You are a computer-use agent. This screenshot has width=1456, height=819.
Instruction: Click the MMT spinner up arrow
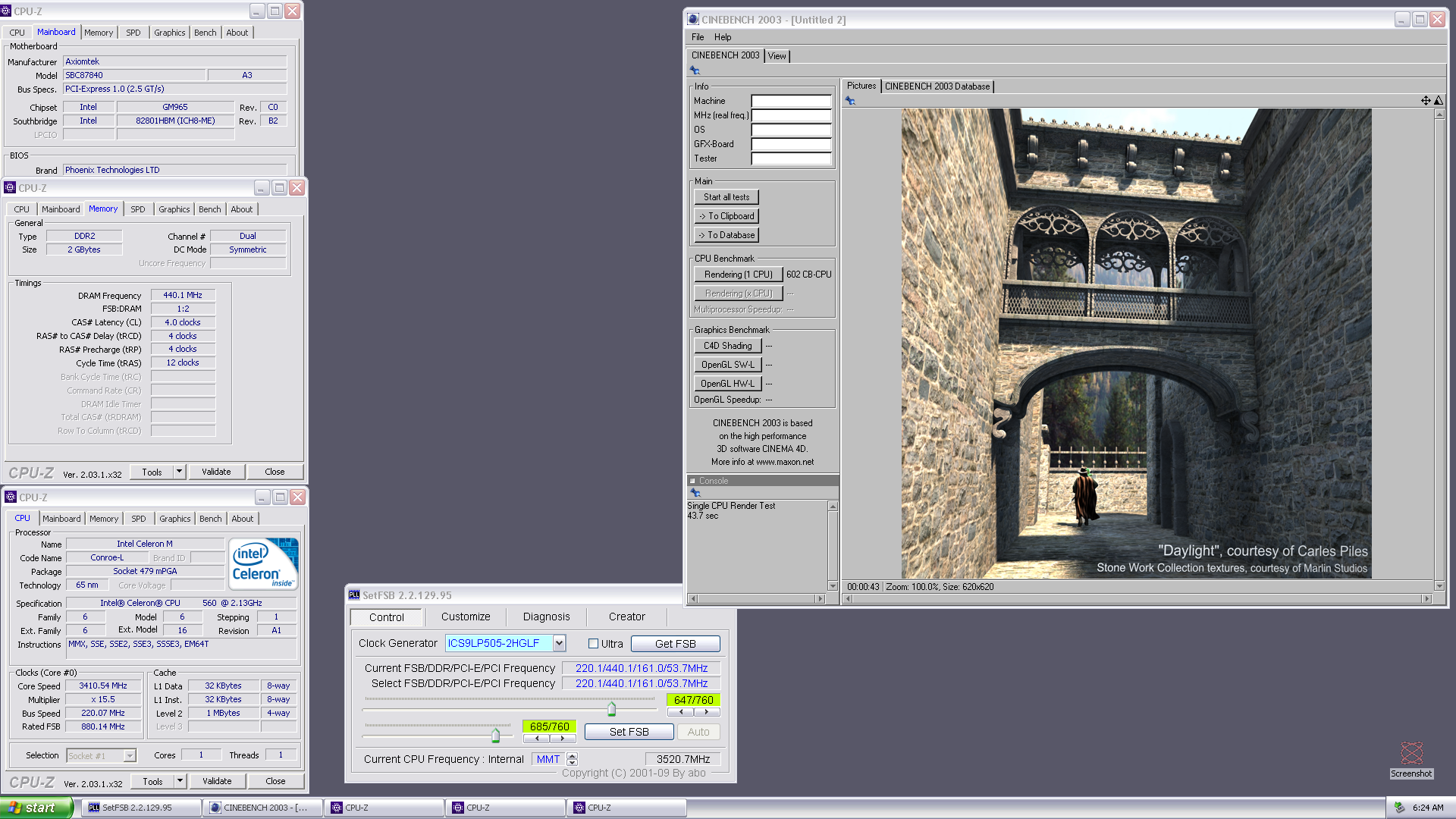click(x=573, y=756)
